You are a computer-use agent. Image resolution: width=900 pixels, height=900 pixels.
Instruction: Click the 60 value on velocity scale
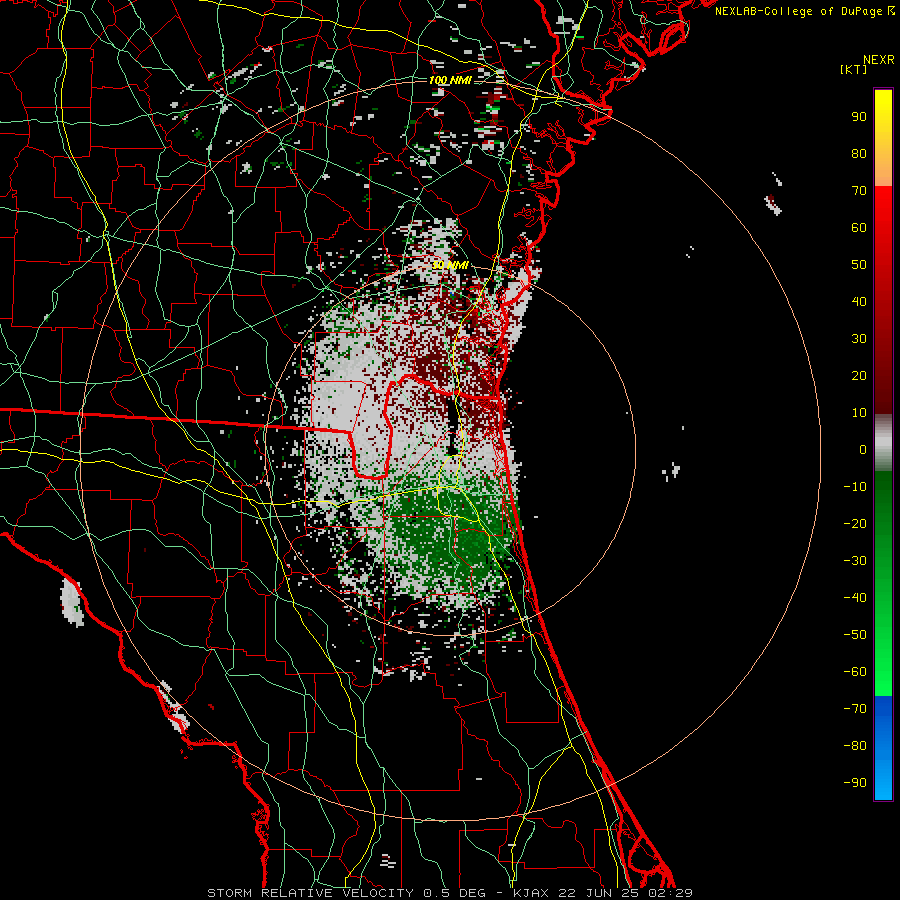[x=859, y=228]
